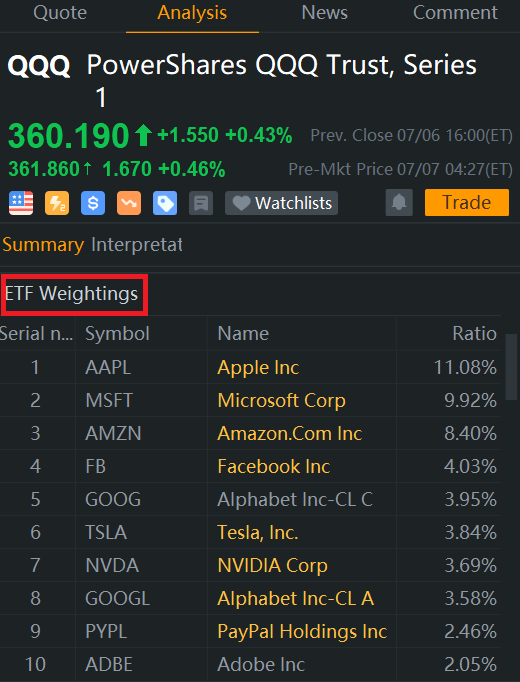The image size is (520, 682).
Task: Click the blue price tag icon
Action: pos(165,203)
